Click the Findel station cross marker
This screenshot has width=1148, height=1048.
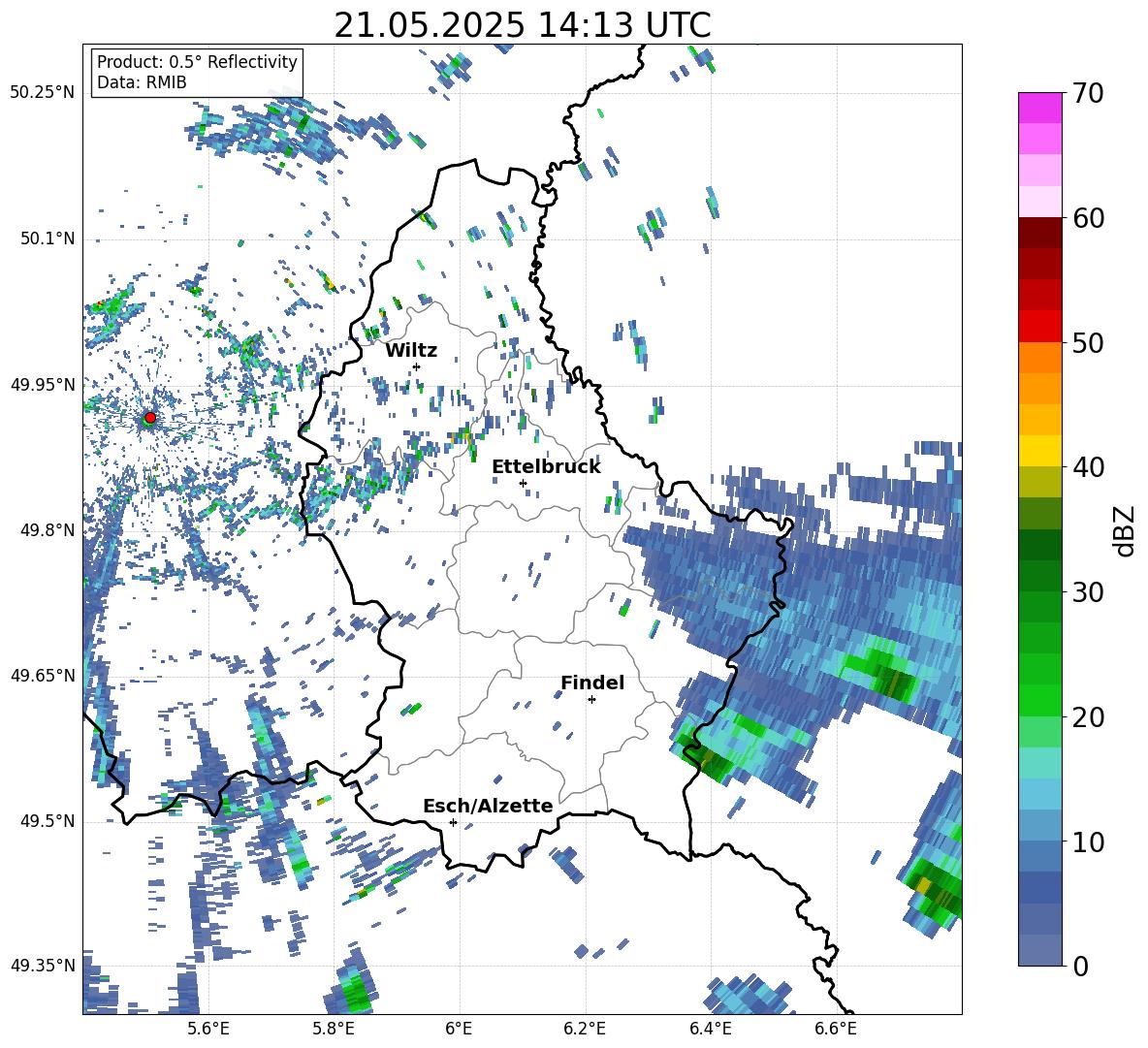click(x=591, y=700)
